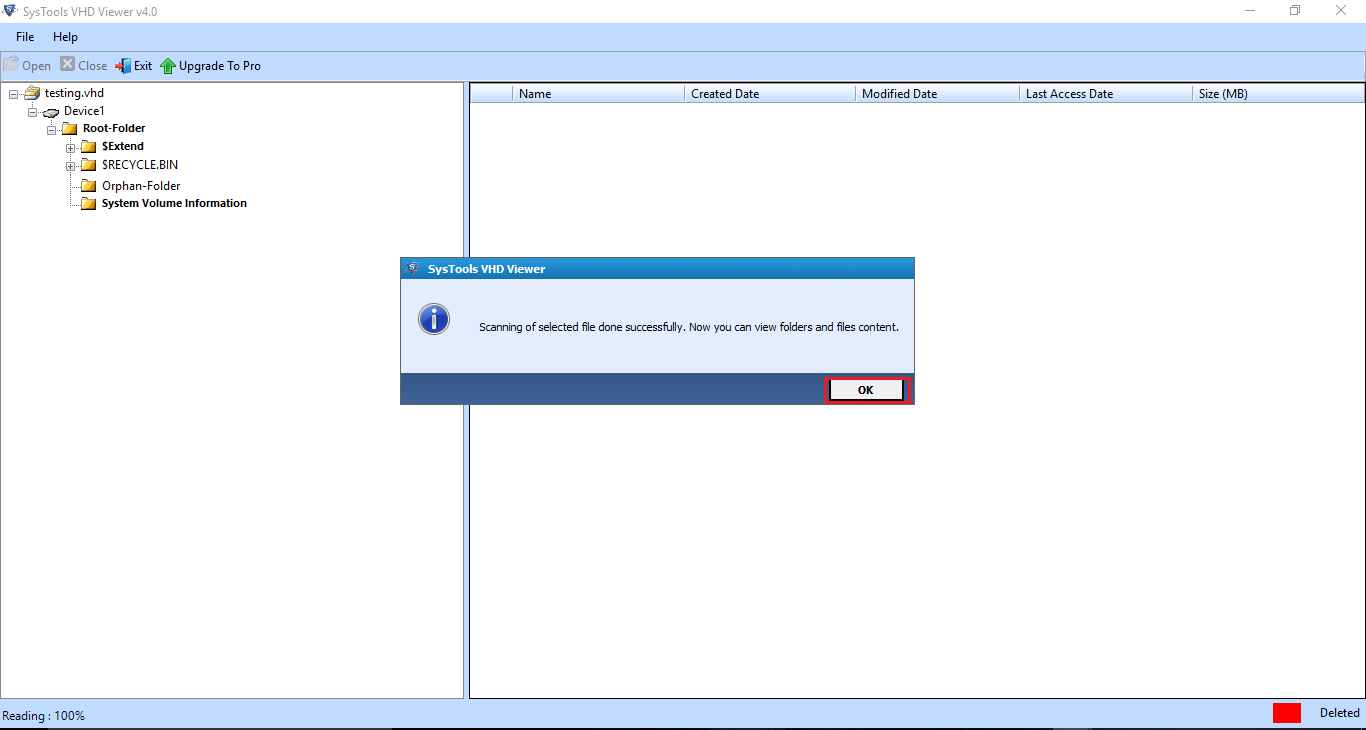The width and height of the screenshot is (1366, 730).
Task: Click the Root-Folder folder icon
Action: (69, 129)
